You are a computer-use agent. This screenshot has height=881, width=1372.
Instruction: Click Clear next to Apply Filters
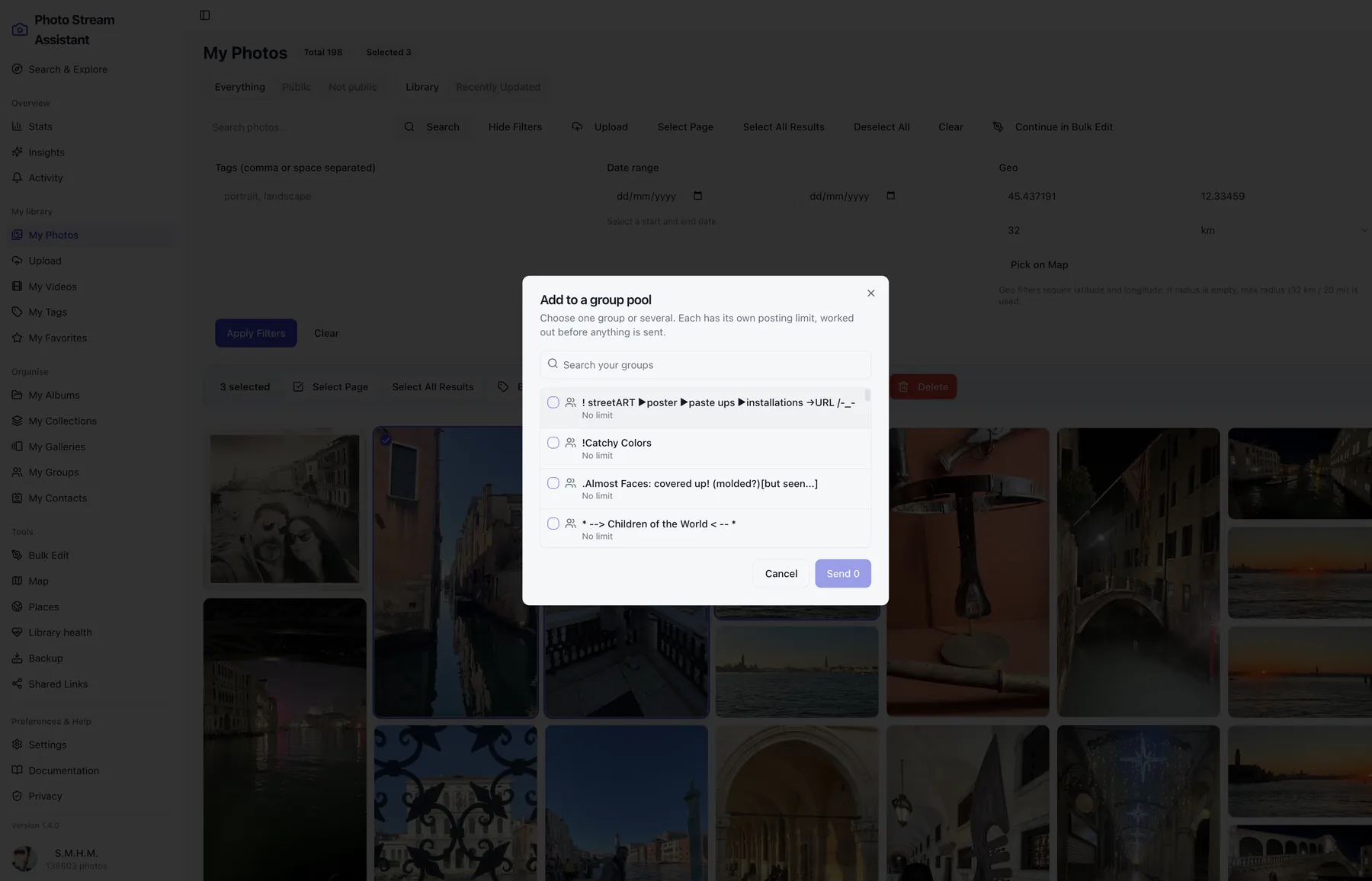[x=326, y=333]
